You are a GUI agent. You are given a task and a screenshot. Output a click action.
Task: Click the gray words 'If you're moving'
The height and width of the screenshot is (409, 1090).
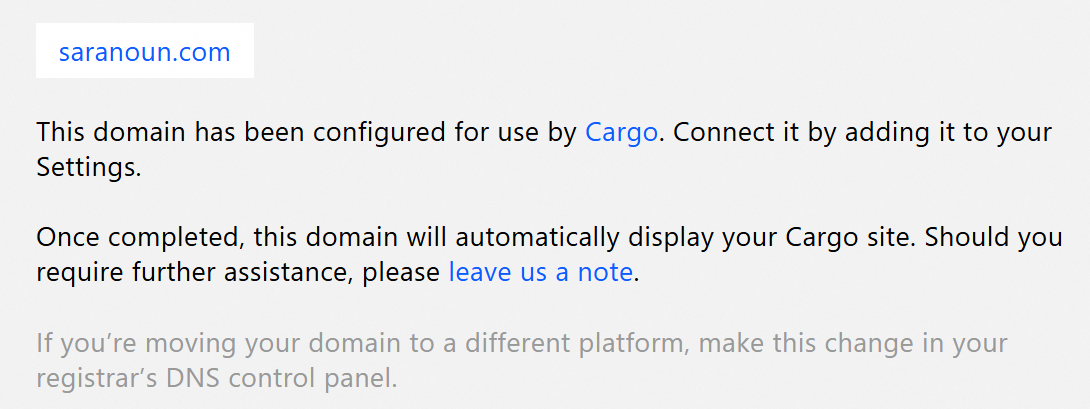(122, 344)
